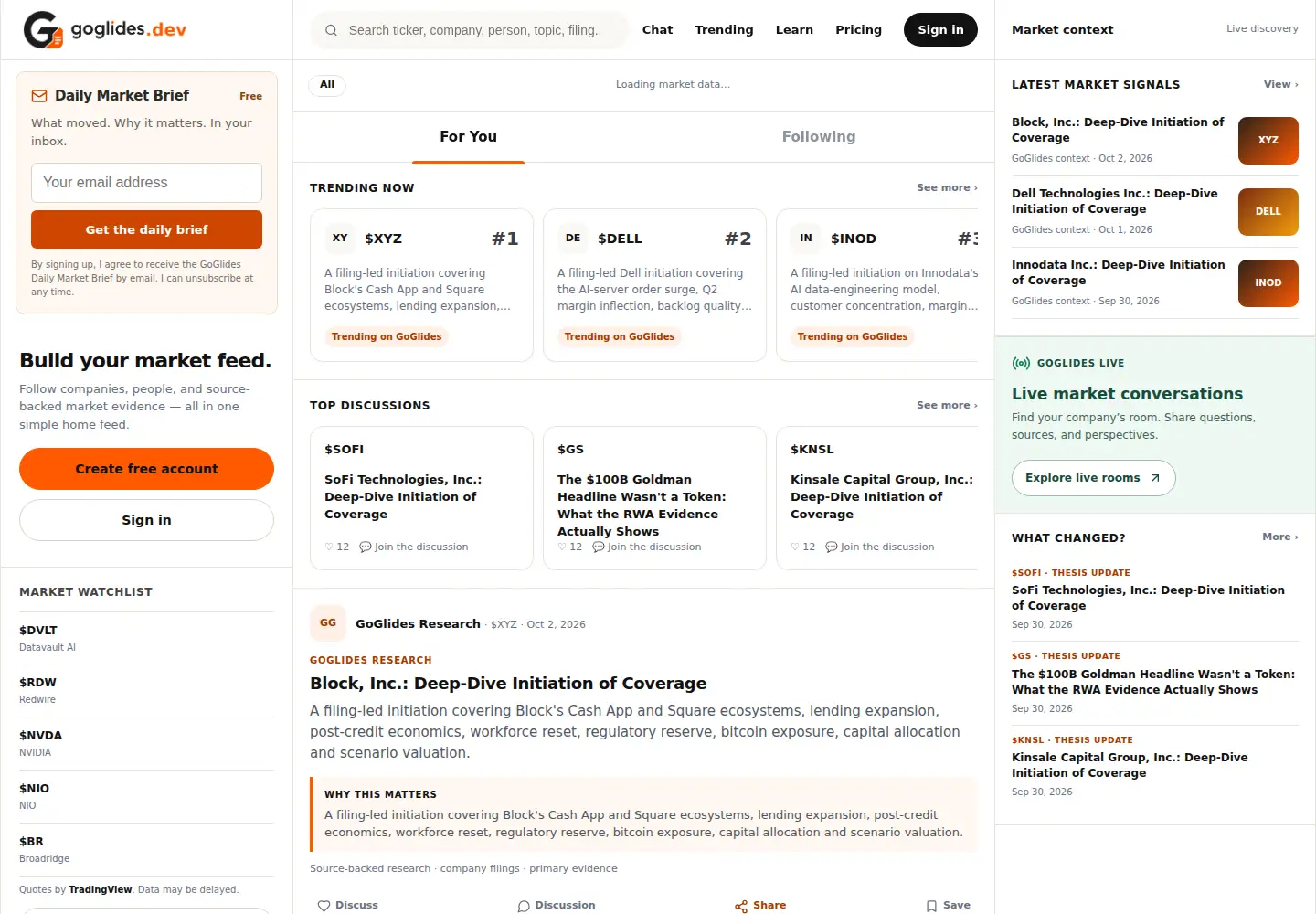Screen dimensions: 1316x914
Task: Click the Daily Market Brief envelope icon
Action: click(x=39, y=96)
